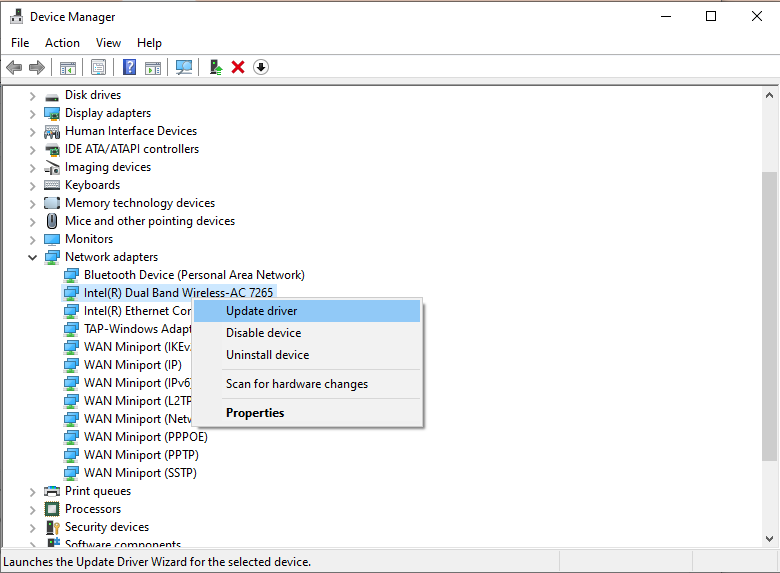This screenshot has height=573, width=780.
Task: Select Intel(R) Dual Band Wireless-AC 7265
Action: tap(178, 293)
